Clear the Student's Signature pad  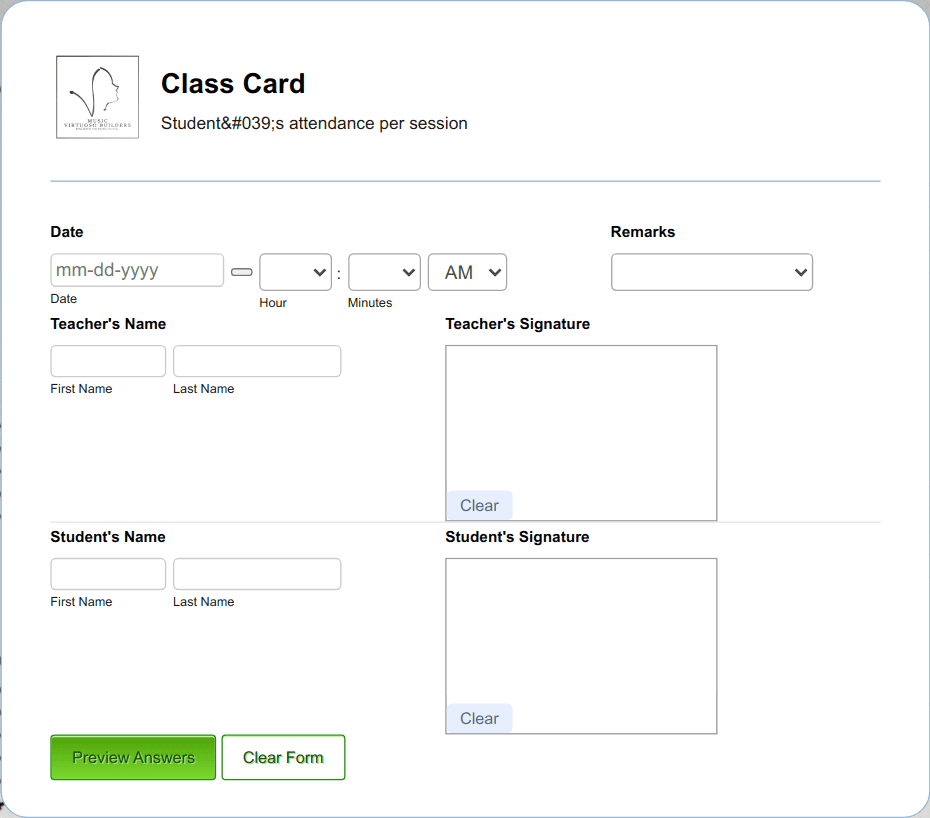tap(479, 718)
